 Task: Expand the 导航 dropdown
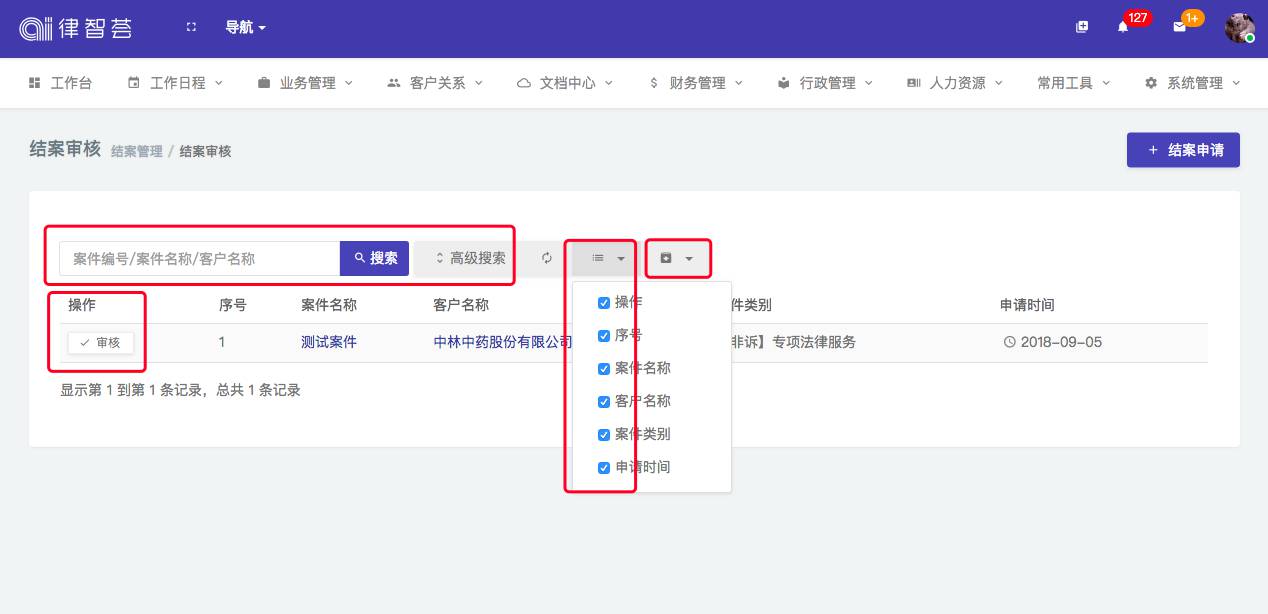(x=245, y=28)
